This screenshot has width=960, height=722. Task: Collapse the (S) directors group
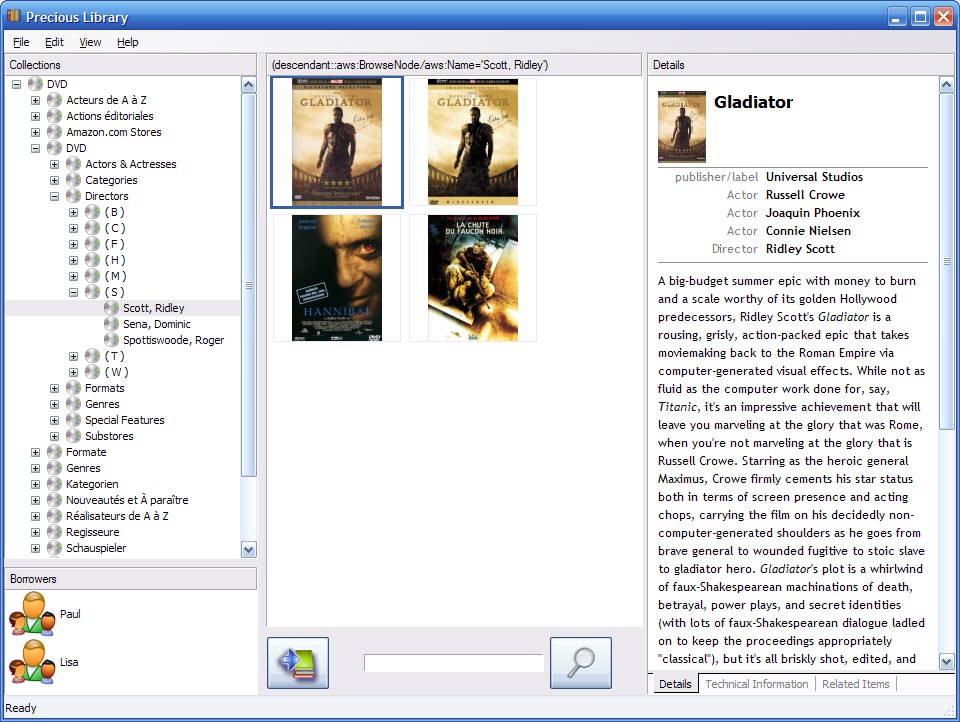73,292
